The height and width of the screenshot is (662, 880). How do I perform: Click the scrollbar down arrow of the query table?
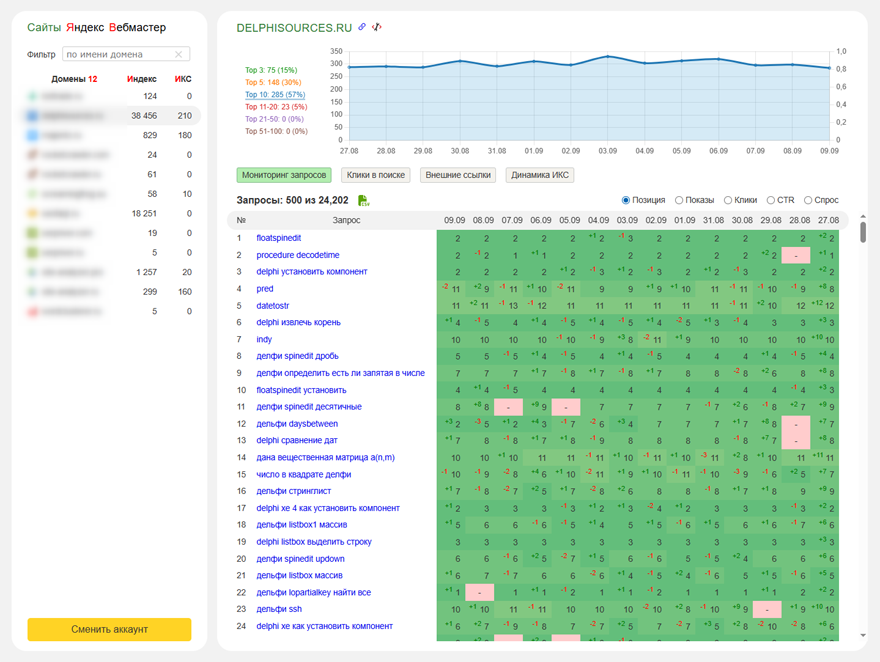pos(863,635)
